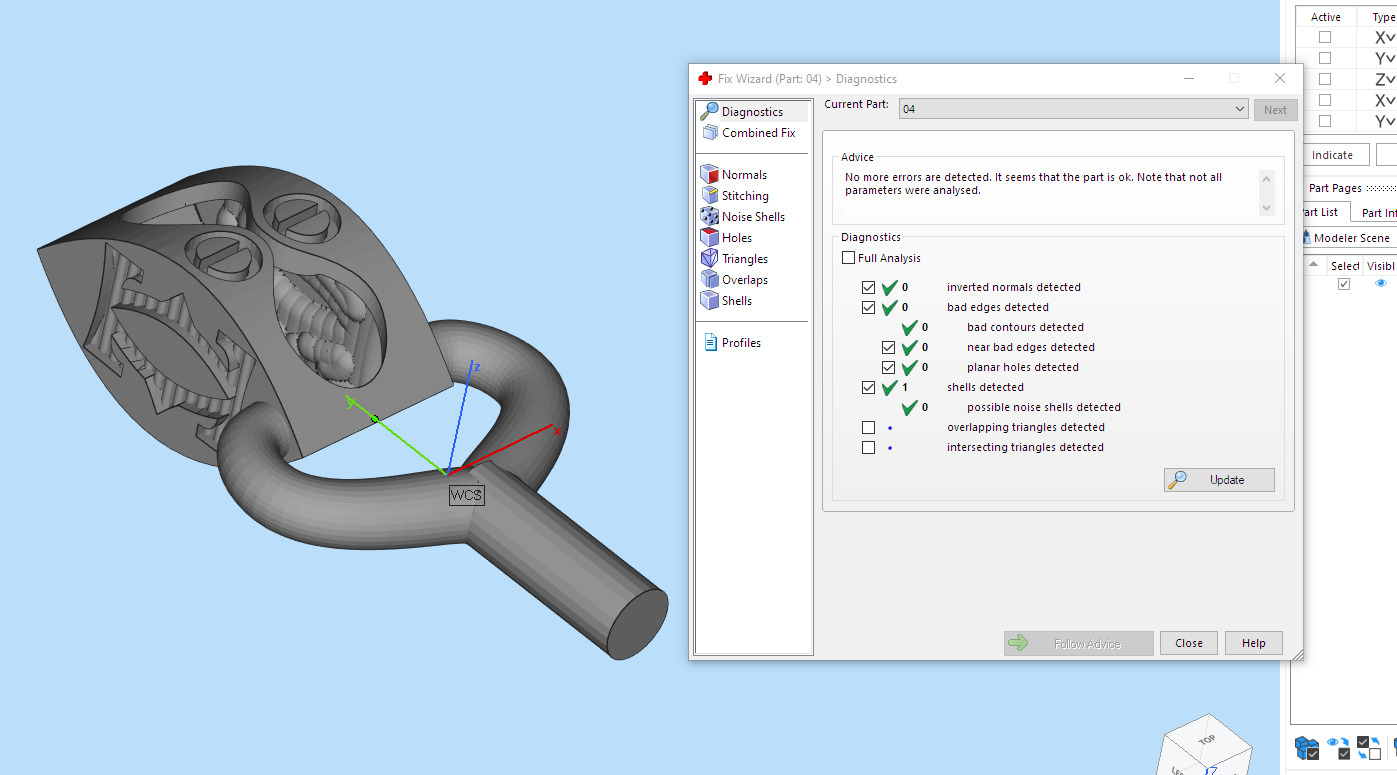Open the Diagnostics page in Fix Wizard
Image resolution: width=1397 pixels, height=775 pixels.
tap(752, 112)
